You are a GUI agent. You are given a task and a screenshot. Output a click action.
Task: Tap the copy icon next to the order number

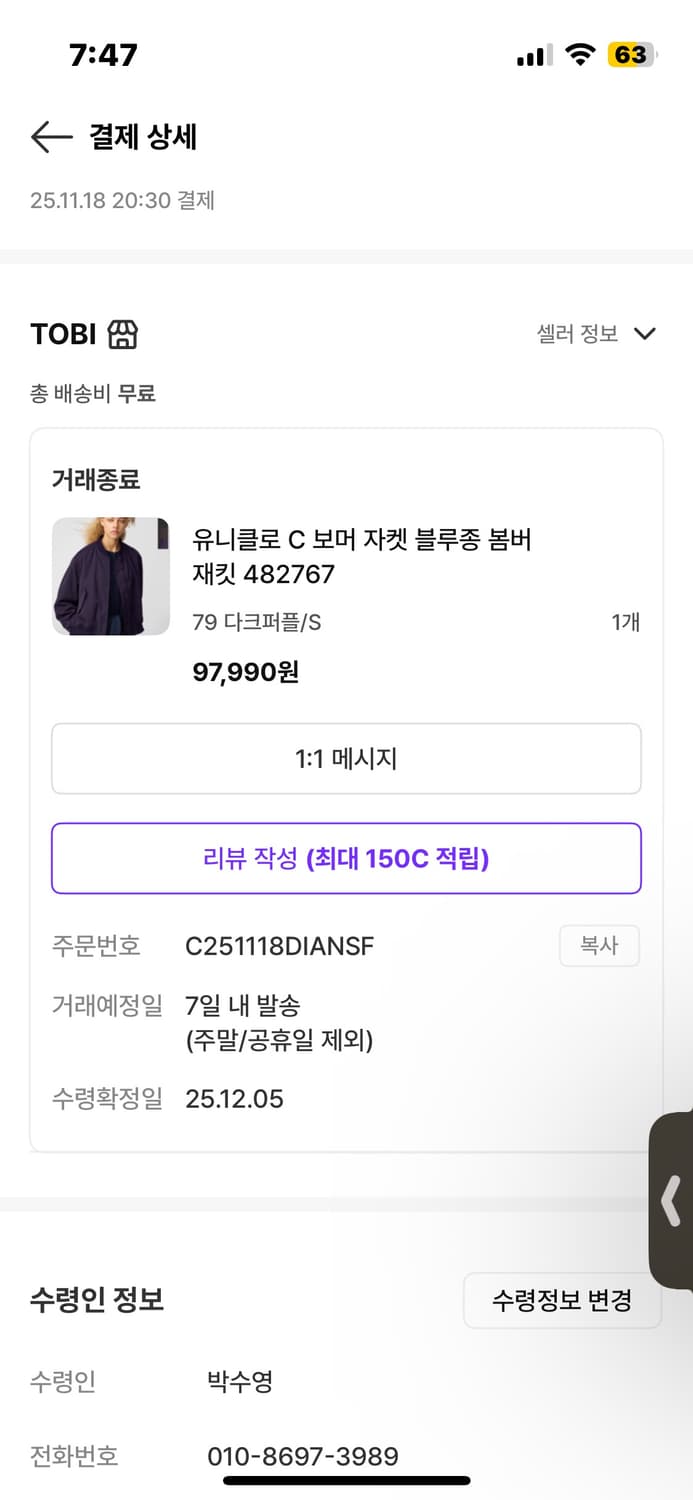(x=599, y=946)
